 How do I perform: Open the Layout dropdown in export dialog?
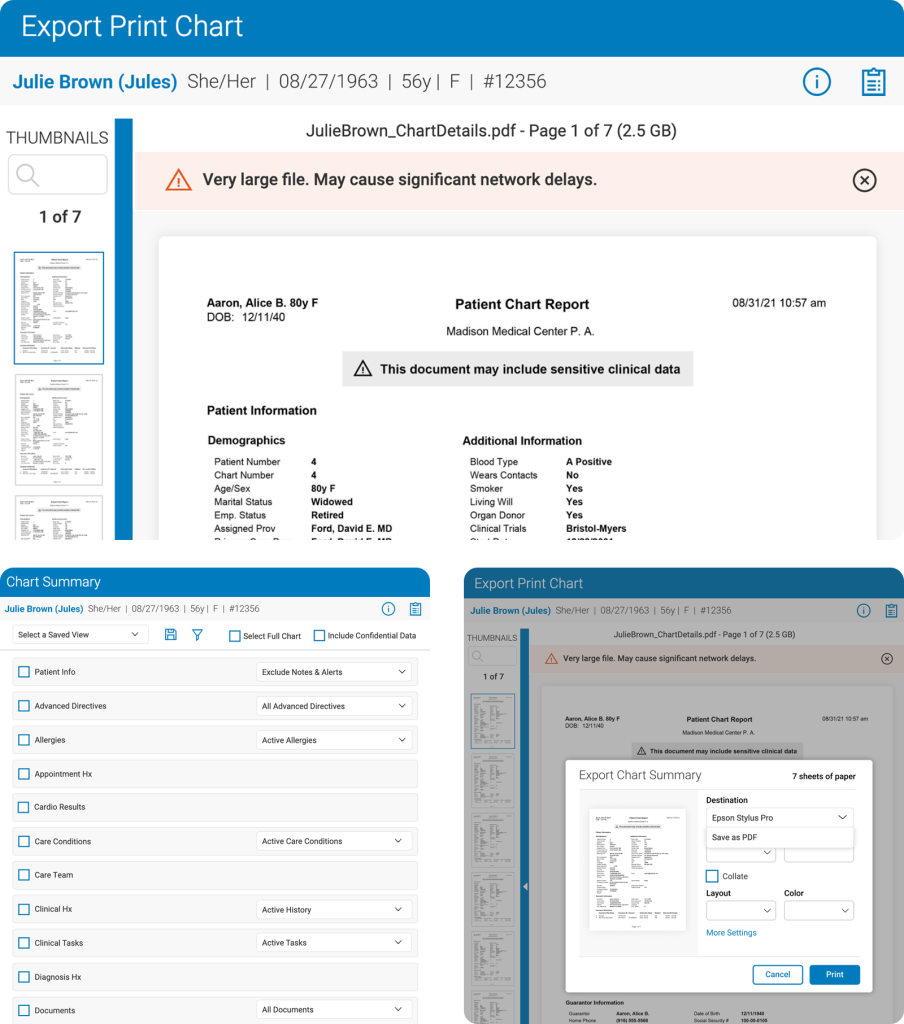click(x=740, y=911)
